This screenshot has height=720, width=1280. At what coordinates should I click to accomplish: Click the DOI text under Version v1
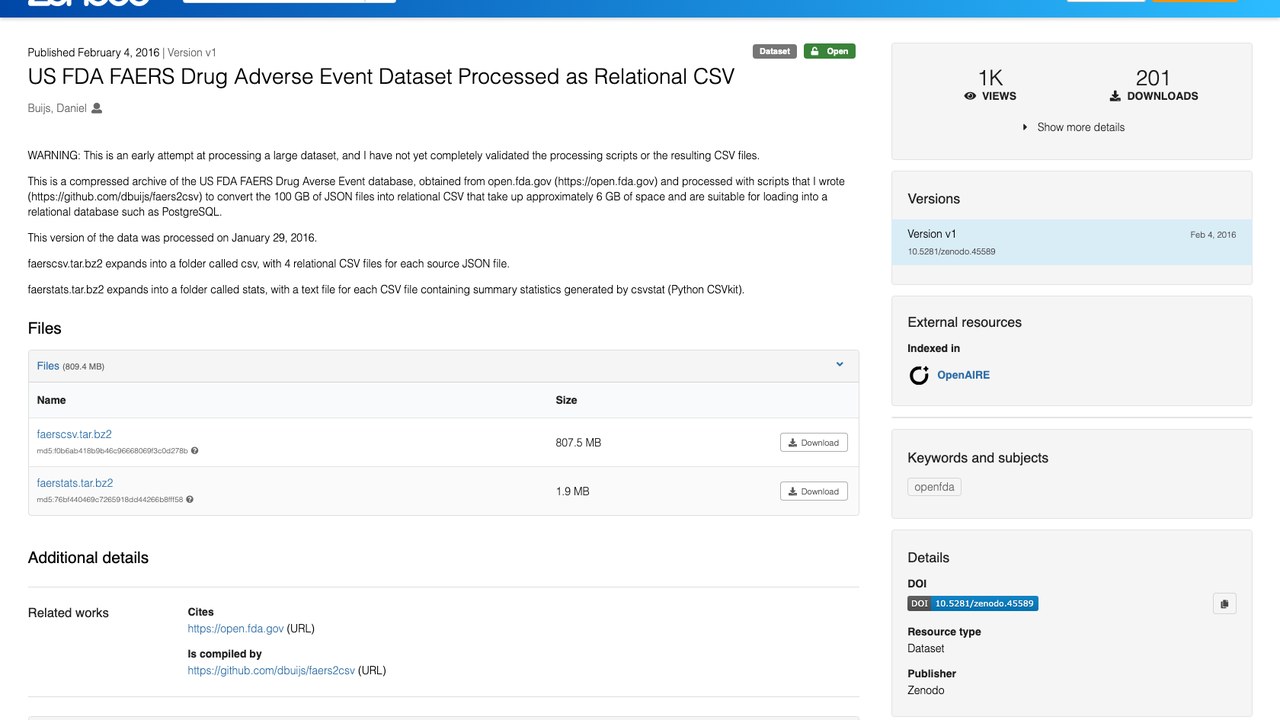[951, 251]
